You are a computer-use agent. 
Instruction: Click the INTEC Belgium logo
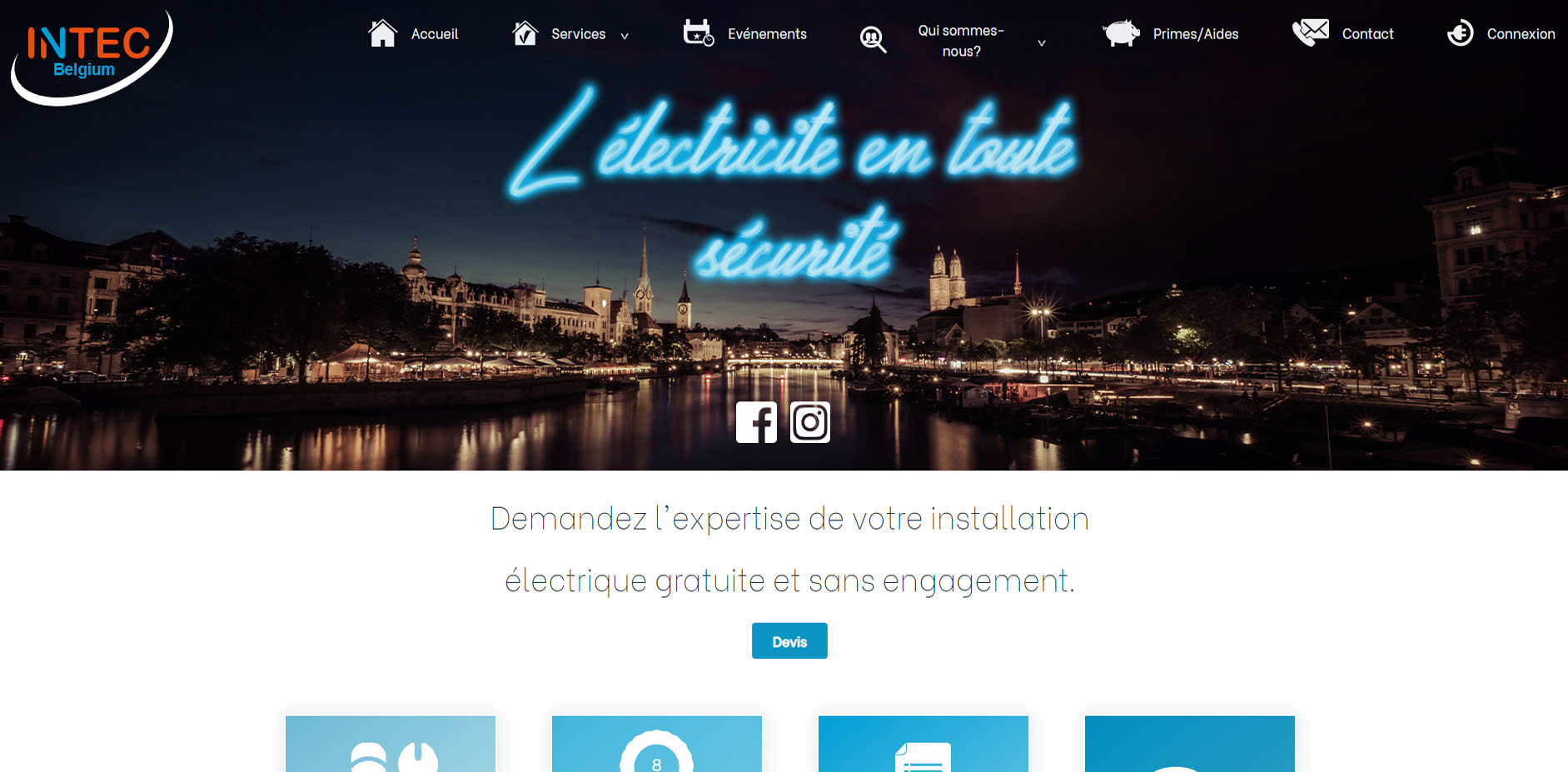pyautogui.click(x=92, y=57)
